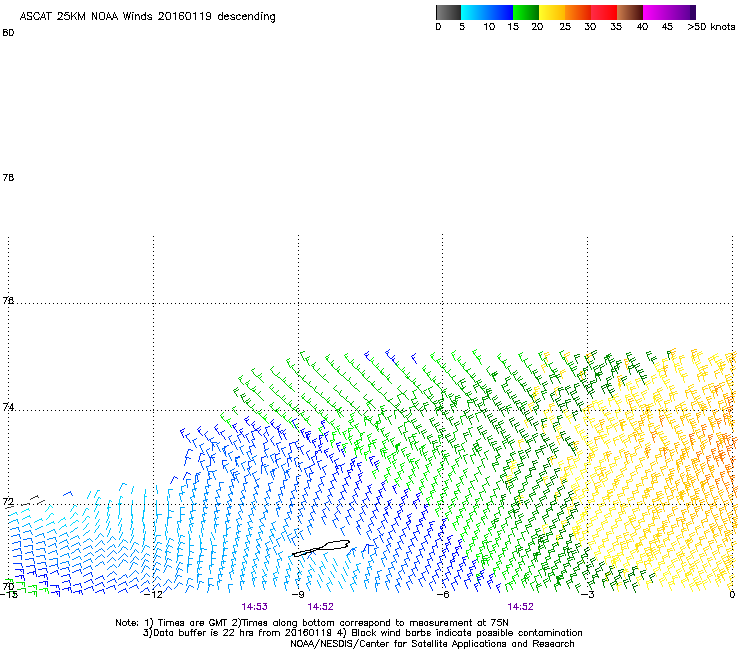This screenshot has width=740, height=650.
Task: Click the chart title 'ASCAT 25KM NOAA Winds 20160119 descending'
Action: coord(147,16)
